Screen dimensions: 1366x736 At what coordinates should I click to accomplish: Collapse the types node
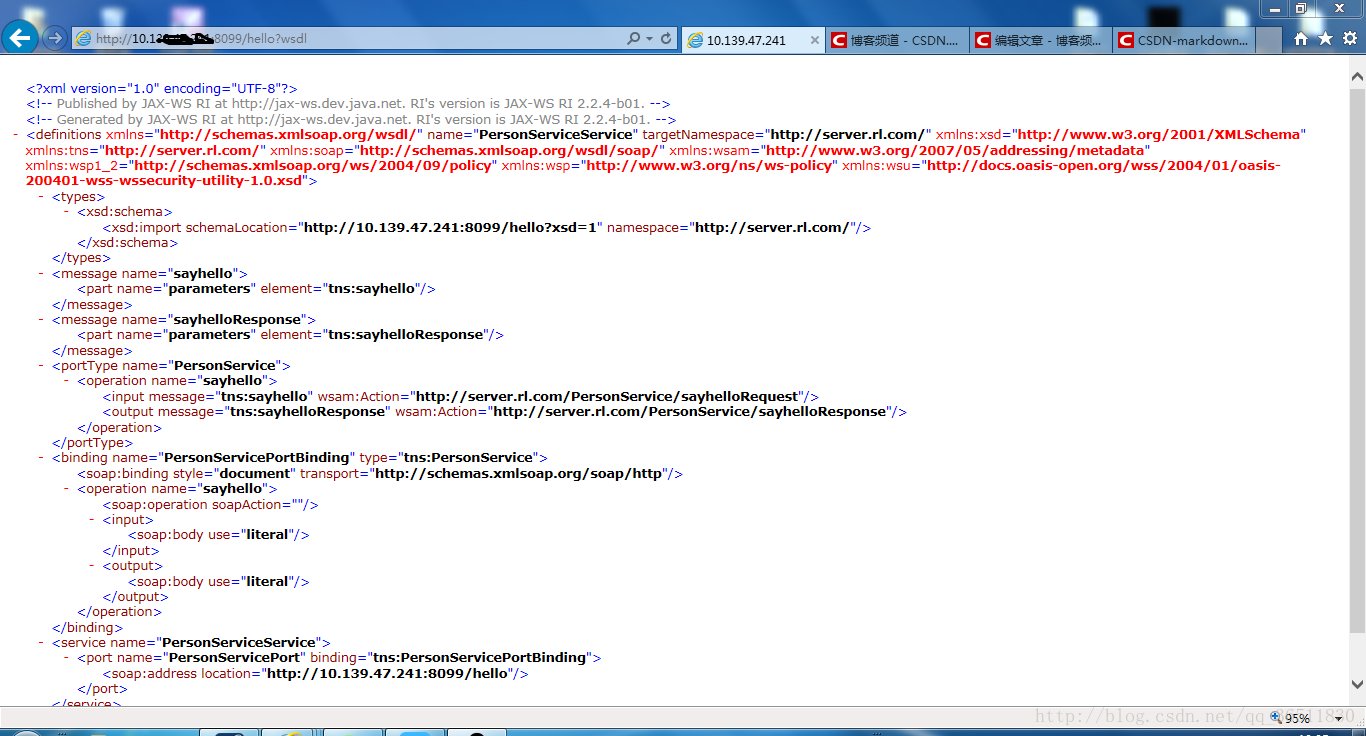(x=41, y=196)
